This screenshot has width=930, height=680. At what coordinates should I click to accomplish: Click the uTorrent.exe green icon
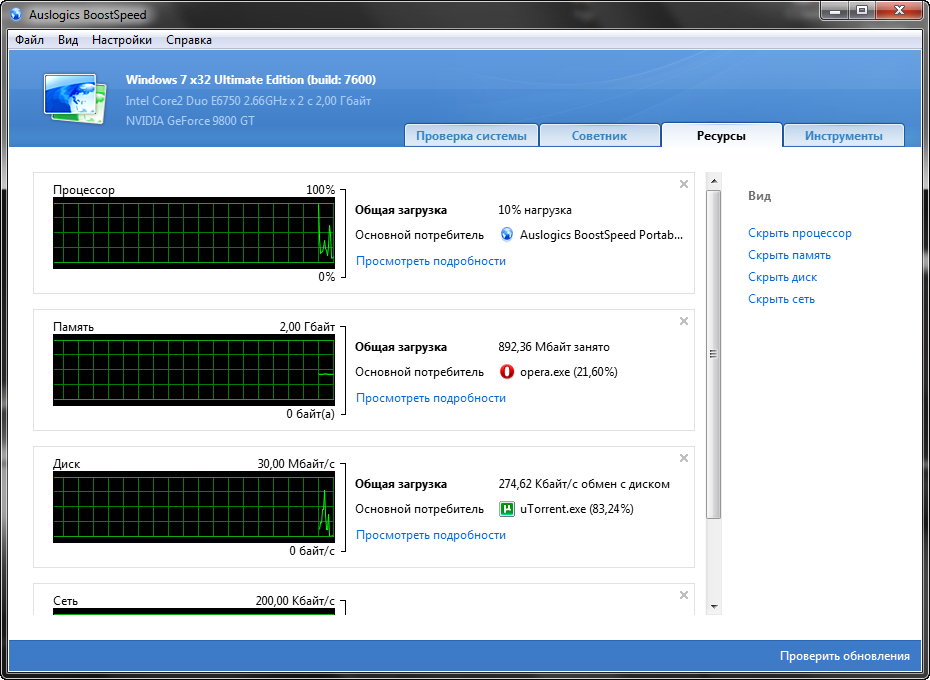(507, 509)
